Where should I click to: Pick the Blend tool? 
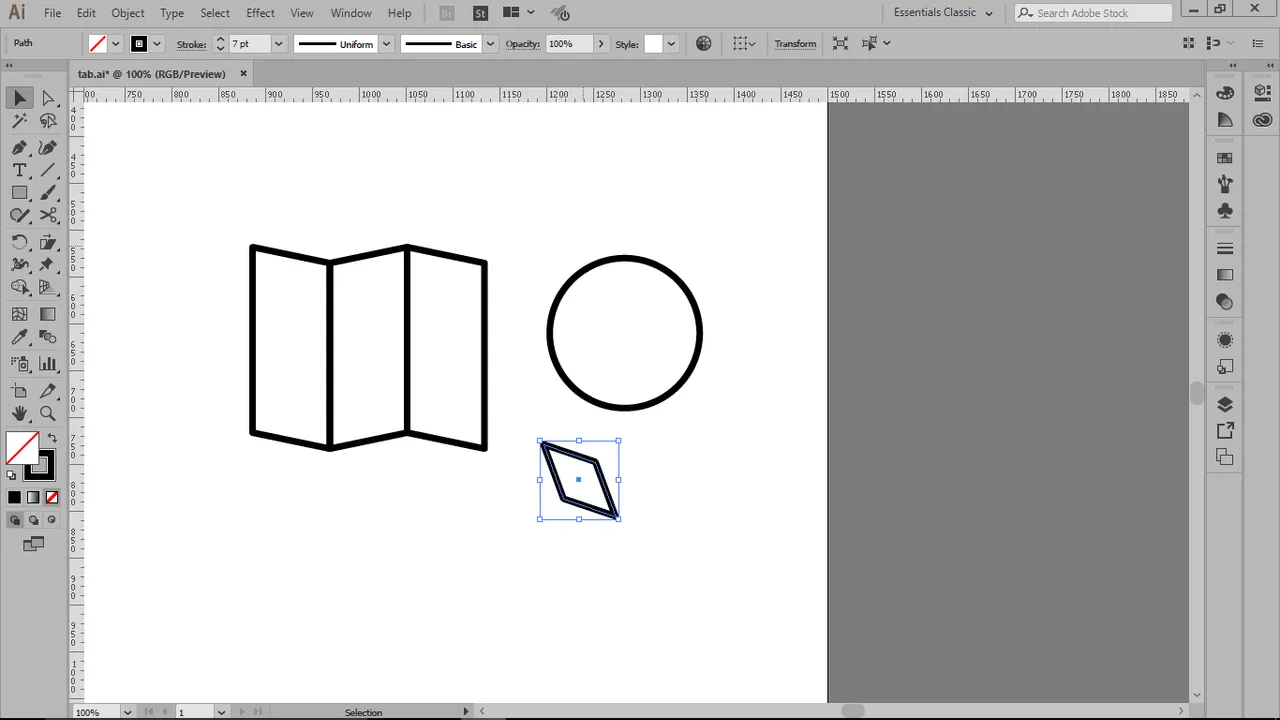(47, 339)
